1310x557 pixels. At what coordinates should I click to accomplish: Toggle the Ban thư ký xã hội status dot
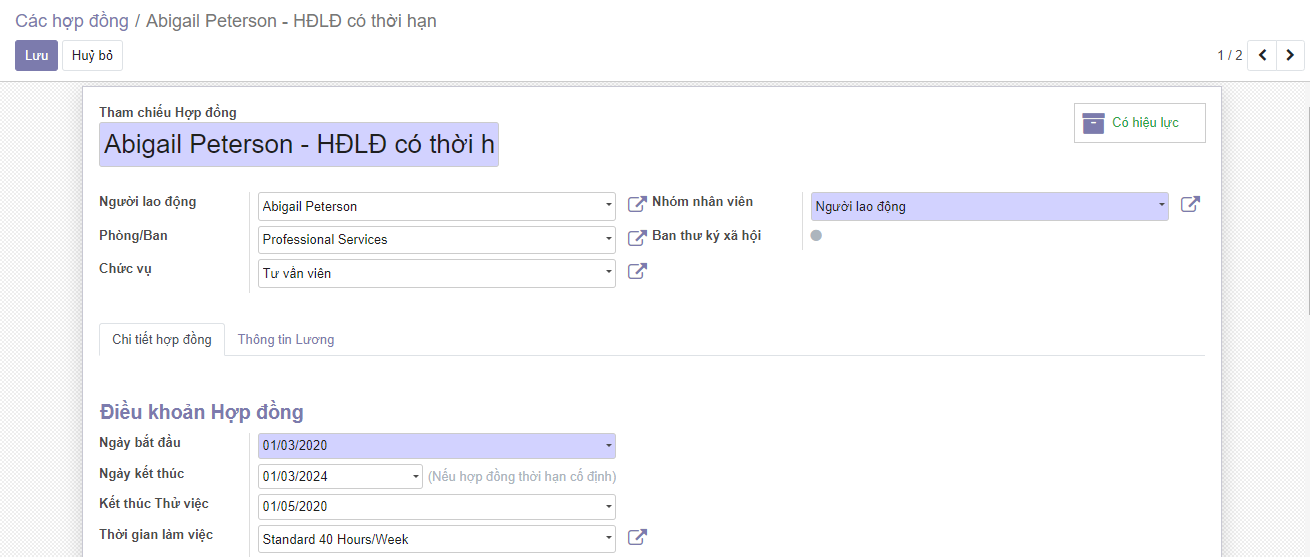(x=816, y=236)
